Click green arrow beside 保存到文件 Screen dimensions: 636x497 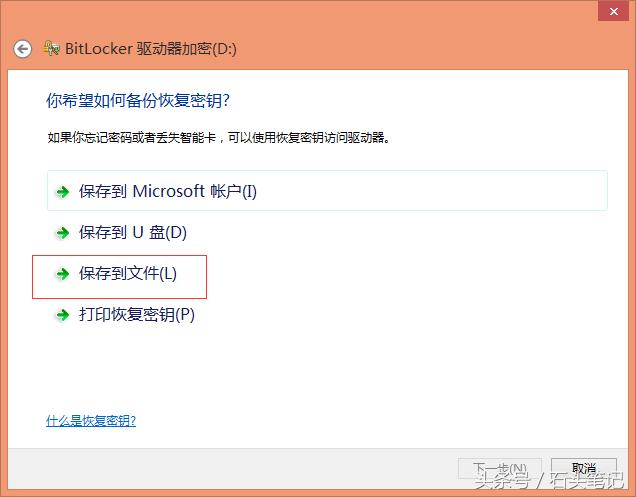(63, 274)
